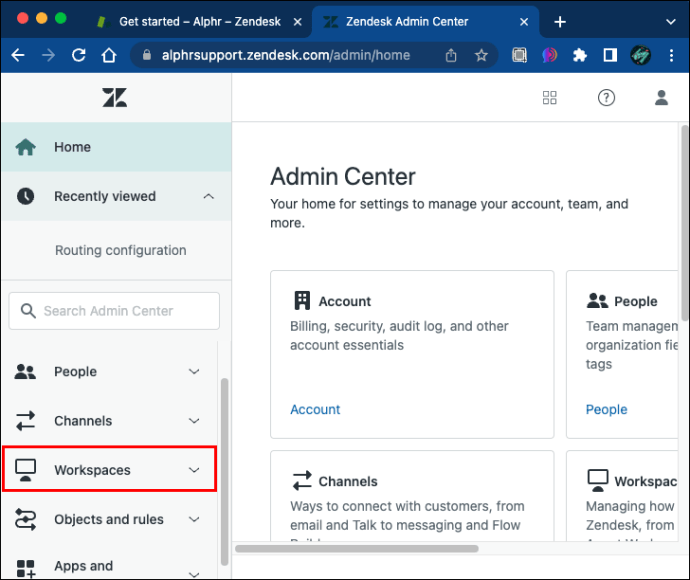Image resolution: width=690 pixels, height=580 pixels.
Task: Click the Workspaces monitor icon in sidebar
Action: [26, 470]
